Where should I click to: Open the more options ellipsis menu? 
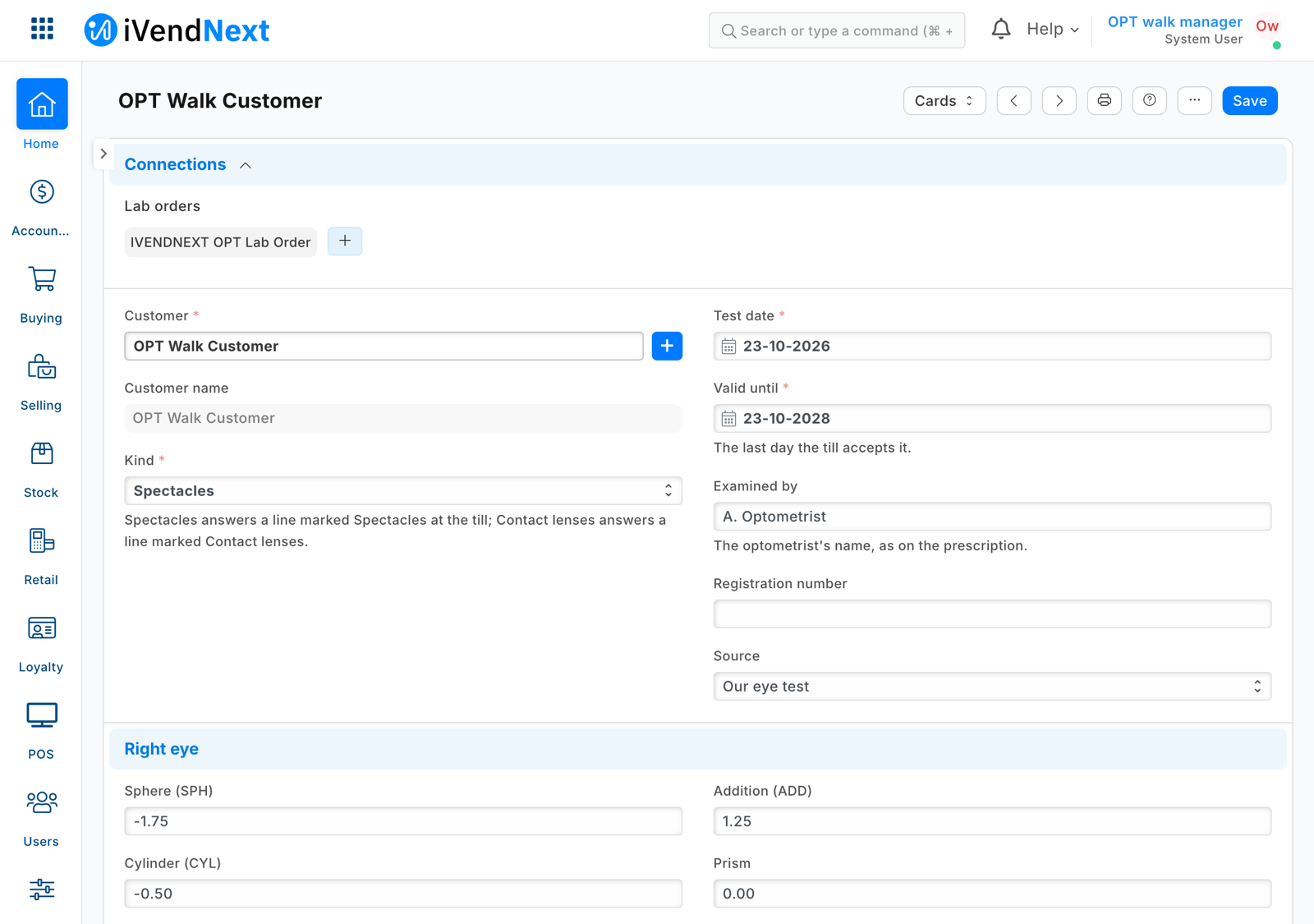click(1194, 100)
